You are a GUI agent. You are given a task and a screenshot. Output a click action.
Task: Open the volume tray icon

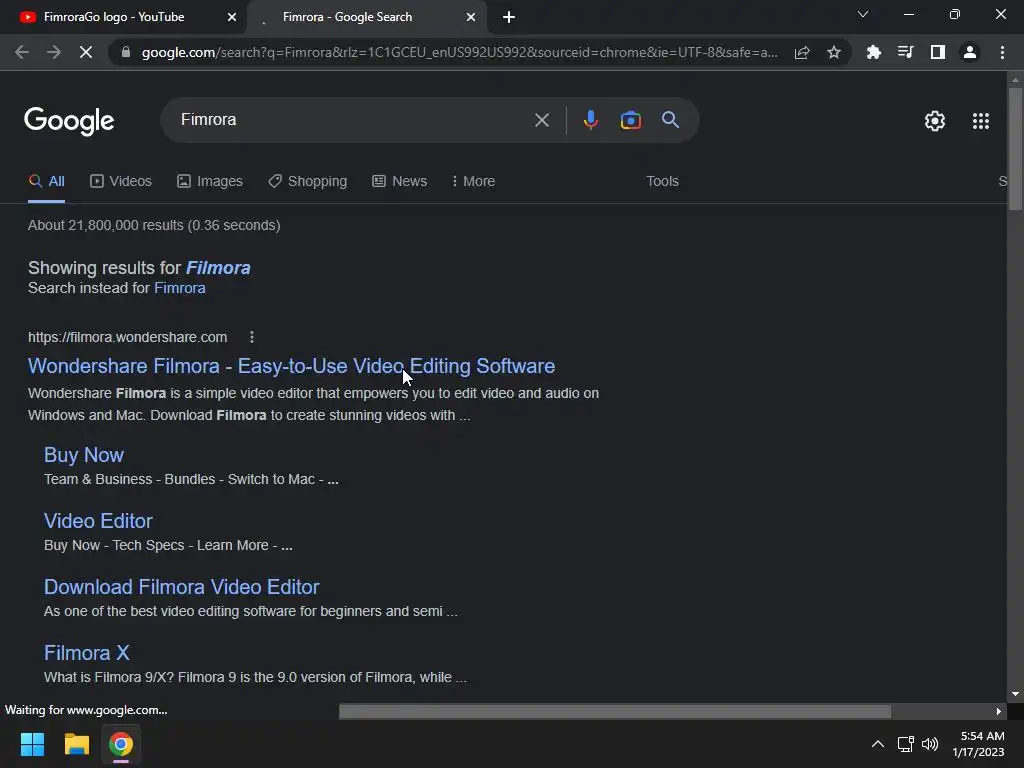tap(930, 744)
